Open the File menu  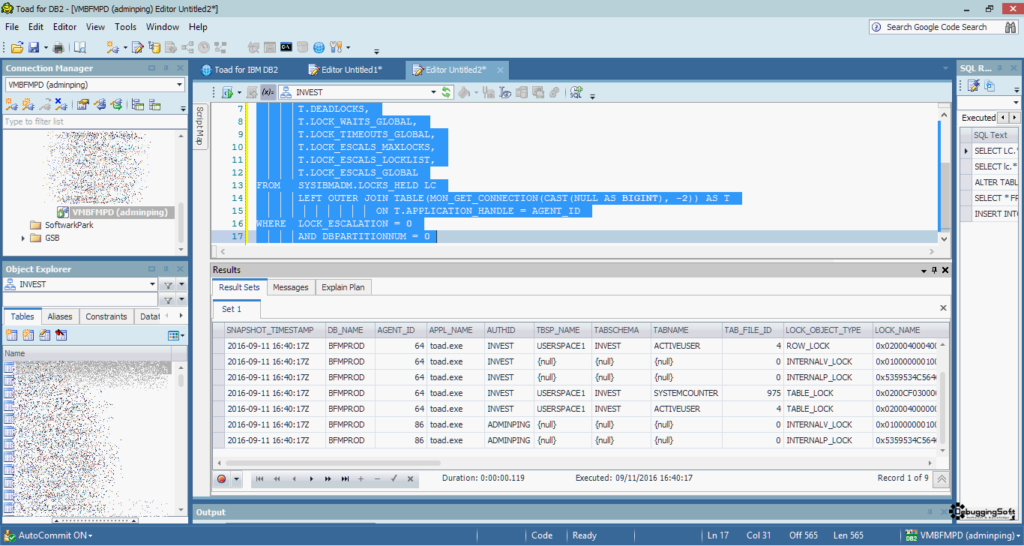(x=12, y=27)
